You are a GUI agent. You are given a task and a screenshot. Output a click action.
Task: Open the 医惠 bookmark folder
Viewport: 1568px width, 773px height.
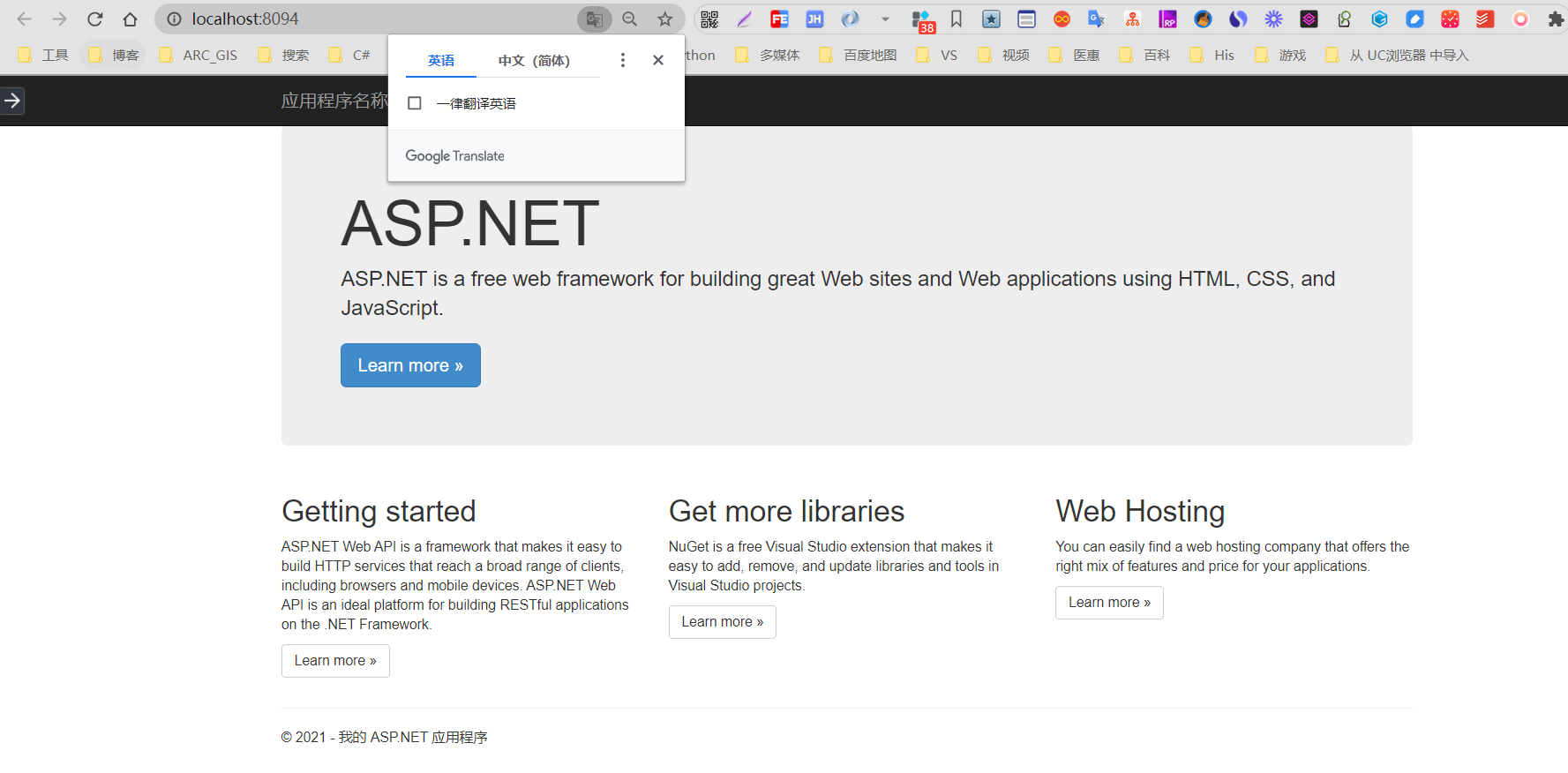pos(1075,55)
